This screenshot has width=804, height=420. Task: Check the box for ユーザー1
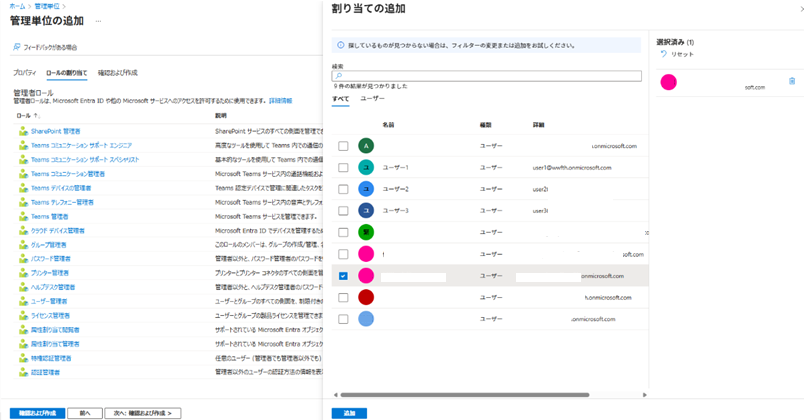[x=343, y=168]
